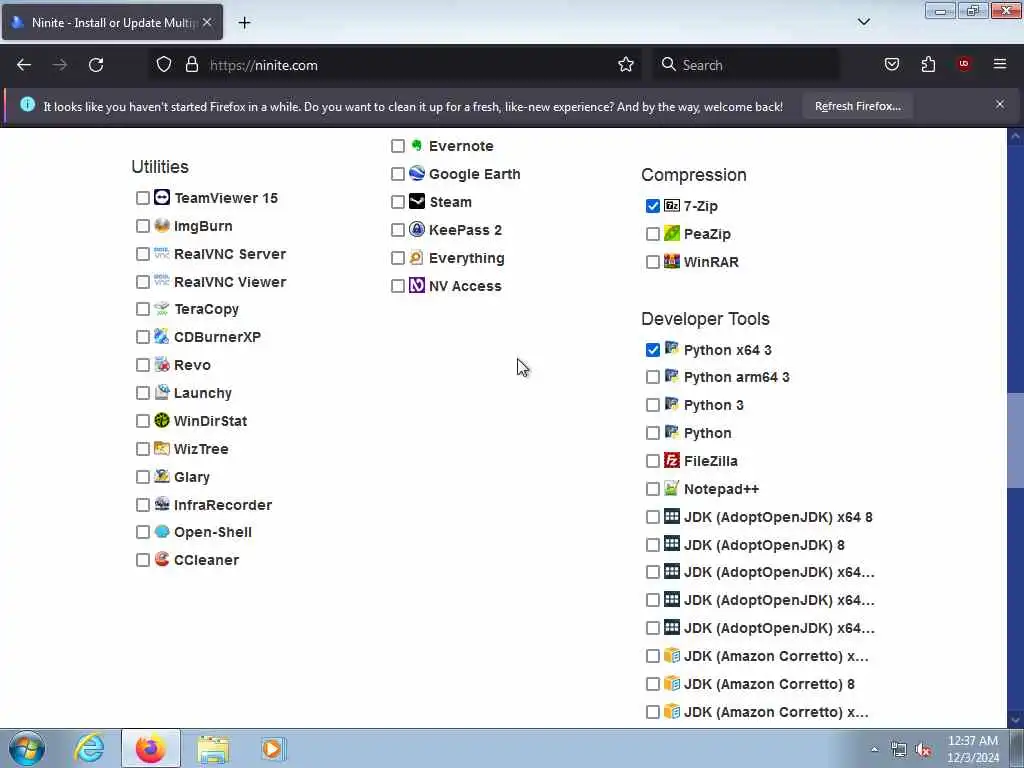Open the Firefox hamburger menu
This screenshot has height=768, width=1024.
point(999,64)
